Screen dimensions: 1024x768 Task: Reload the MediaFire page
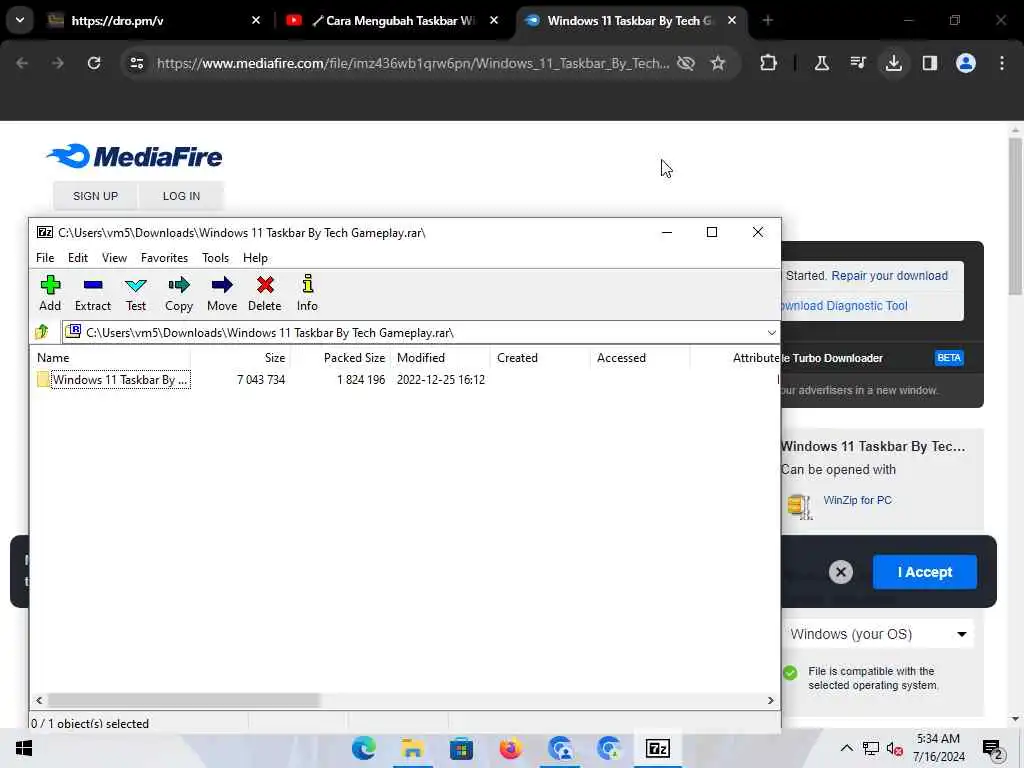click(94, 63)
